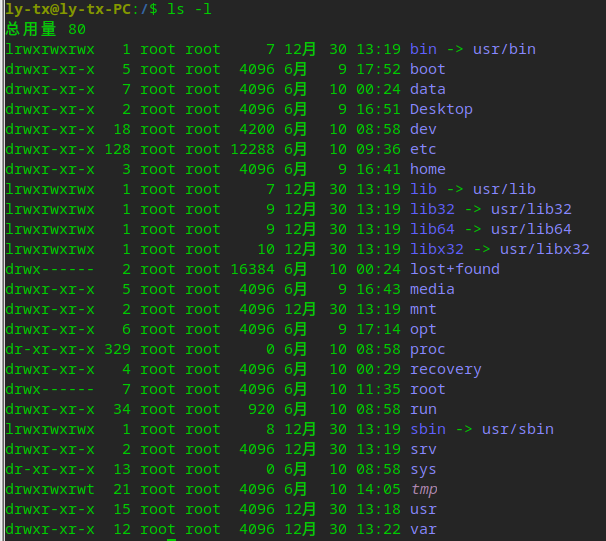Click the time '11:35' in root row

378,389
